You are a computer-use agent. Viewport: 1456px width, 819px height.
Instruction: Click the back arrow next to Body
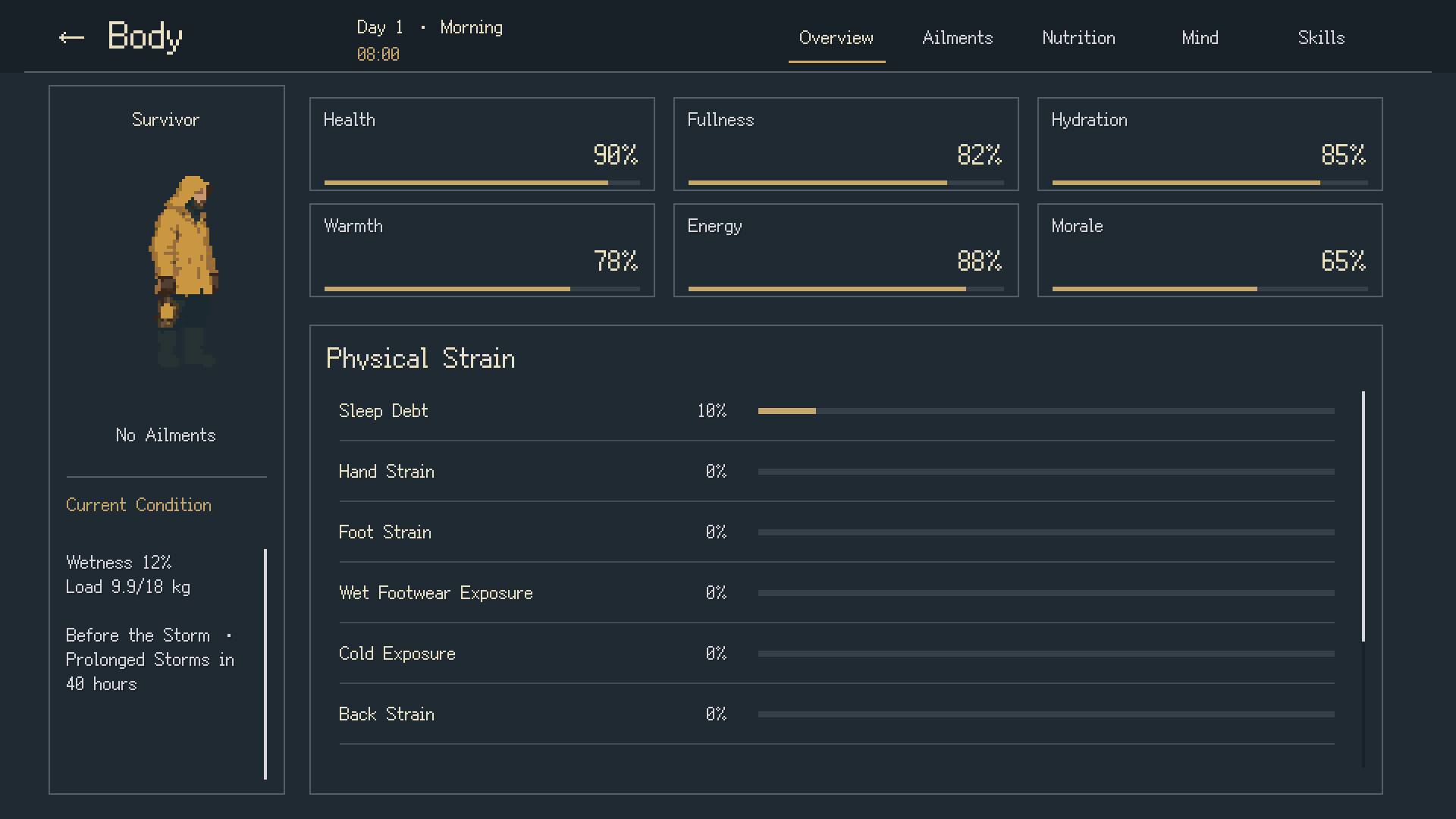click(x=71, y=37)
